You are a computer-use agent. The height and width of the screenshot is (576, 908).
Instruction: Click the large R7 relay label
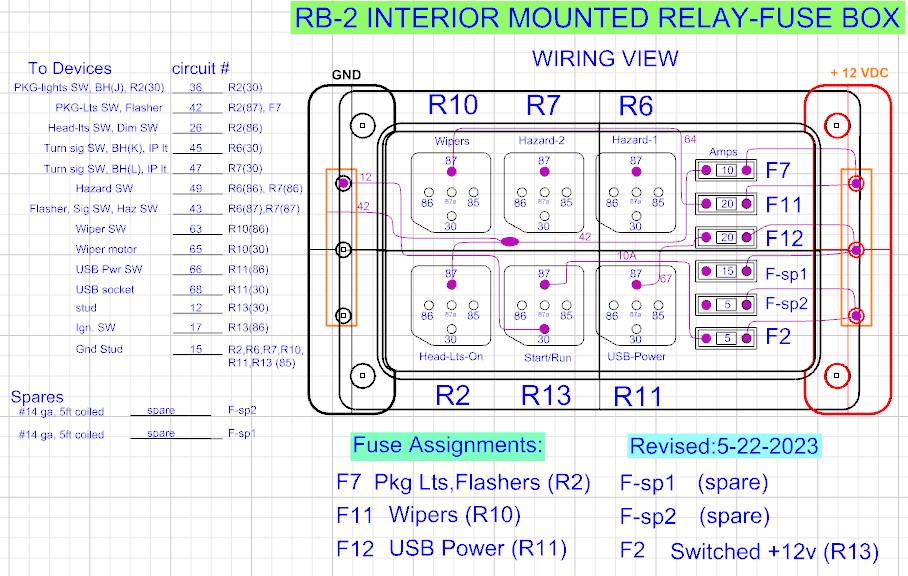pyautogui.click(x=543, y=105)
